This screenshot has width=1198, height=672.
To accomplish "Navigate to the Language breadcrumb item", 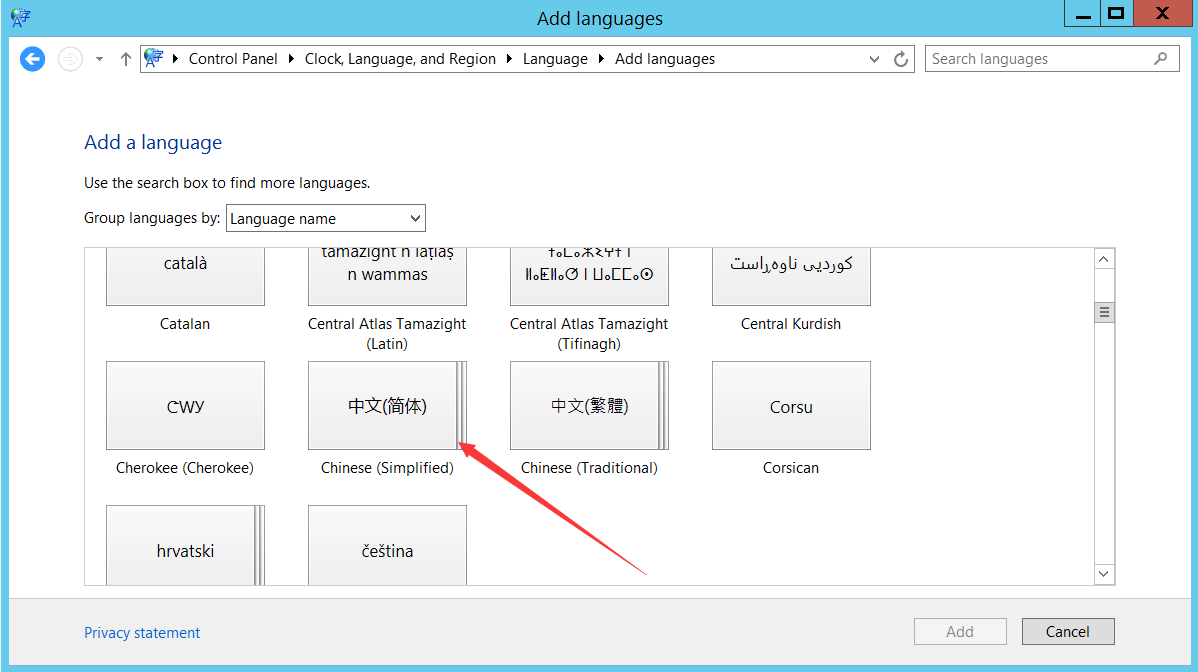I will (x=555, y=59).
